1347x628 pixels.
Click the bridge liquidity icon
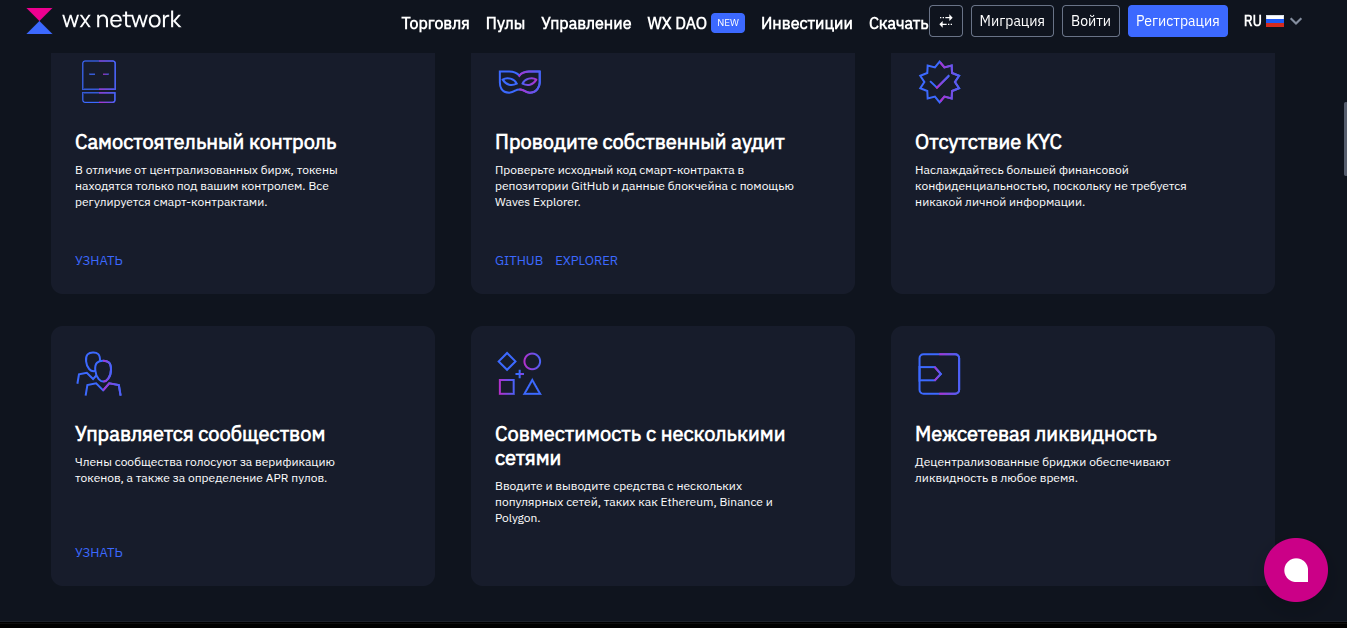click(938, 373)
